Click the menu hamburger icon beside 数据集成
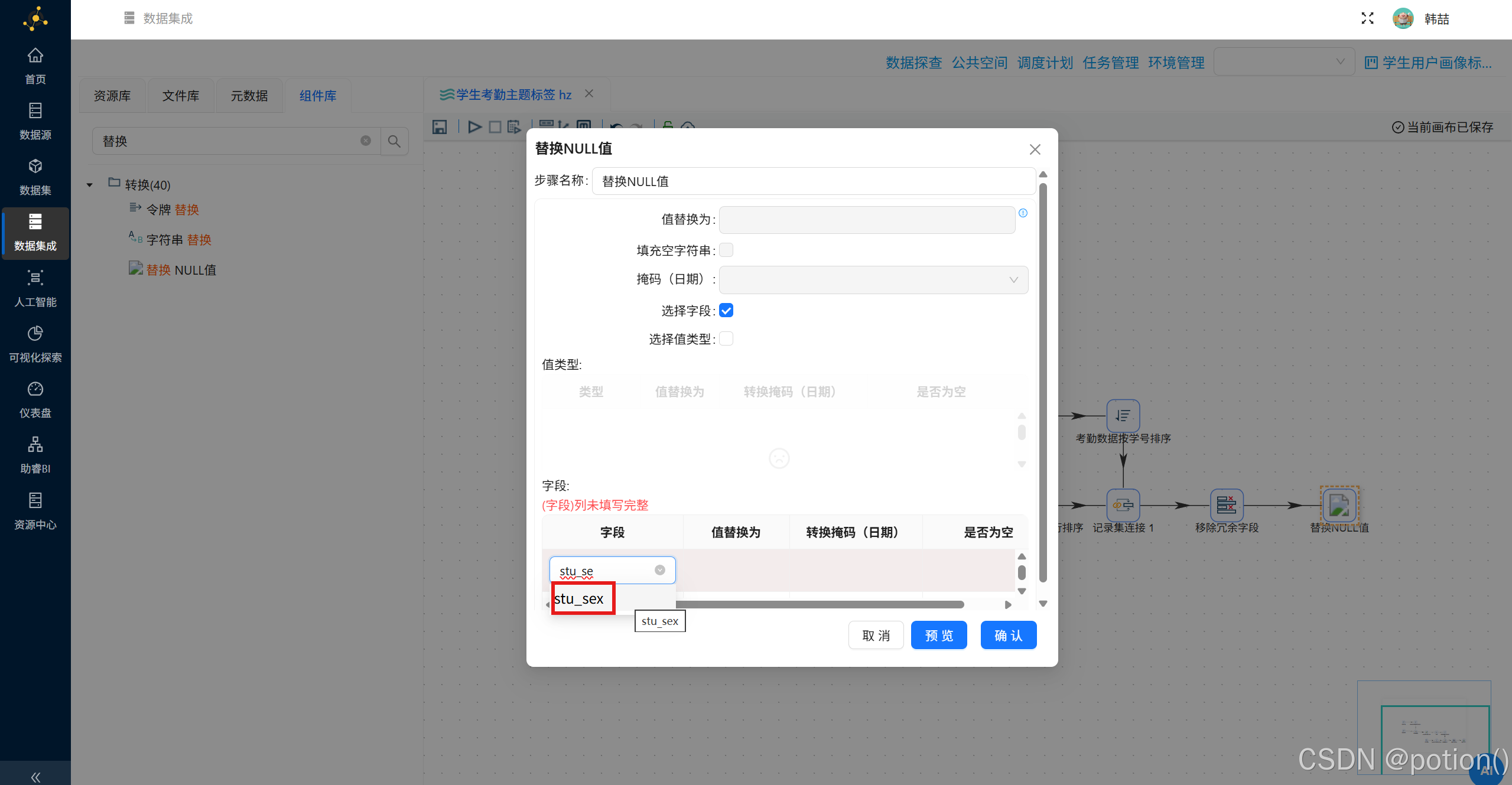The height and width of the screenshot is (785, 1512). tap(129, 18)
